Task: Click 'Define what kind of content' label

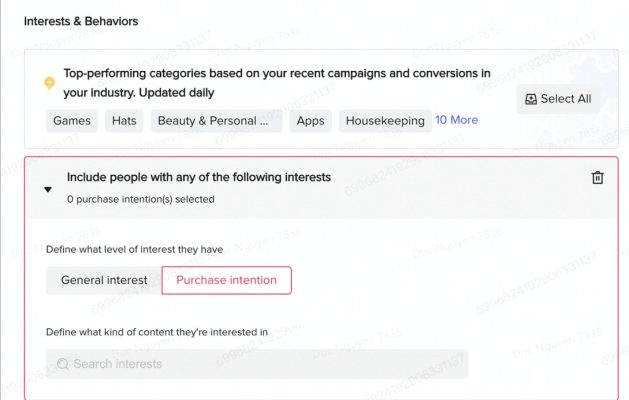Action: point(157,332)
